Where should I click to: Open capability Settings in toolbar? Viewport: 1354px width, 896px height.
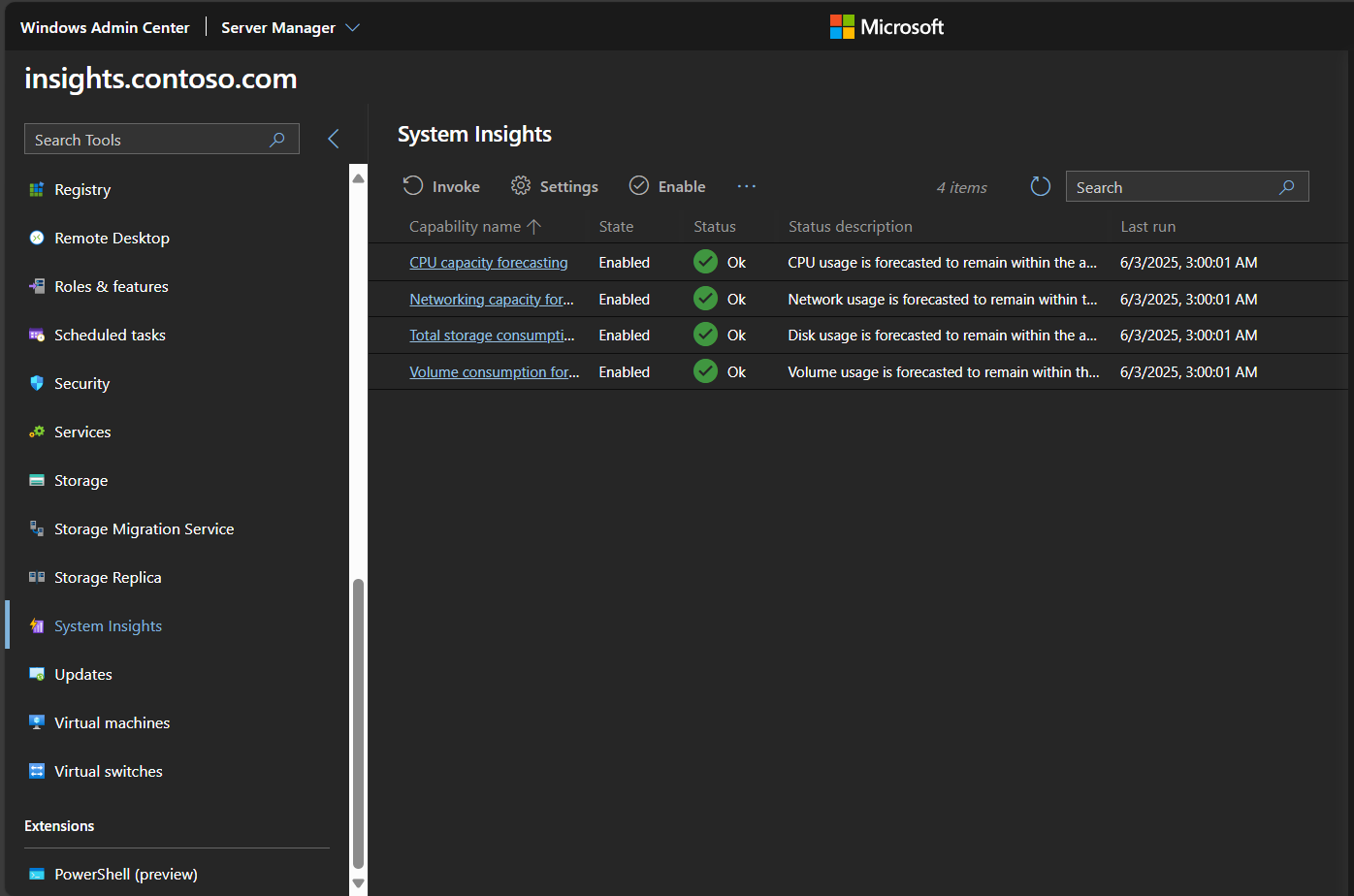point(555,187)
